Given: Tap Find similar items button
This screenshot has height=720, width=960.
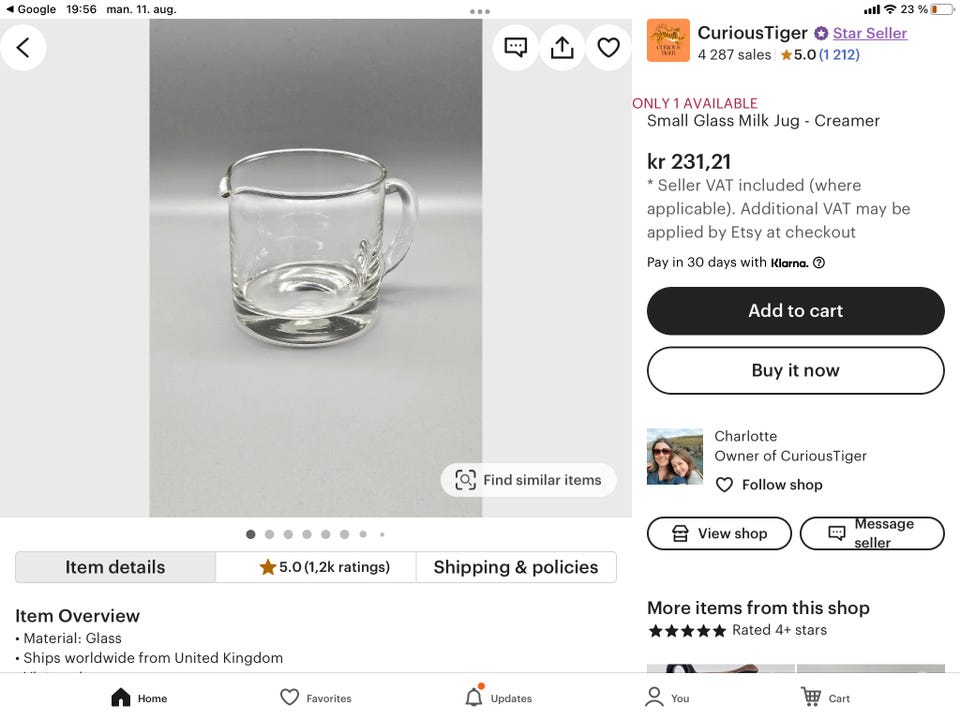Looking at the screenshot, I should tap(529, 480).
